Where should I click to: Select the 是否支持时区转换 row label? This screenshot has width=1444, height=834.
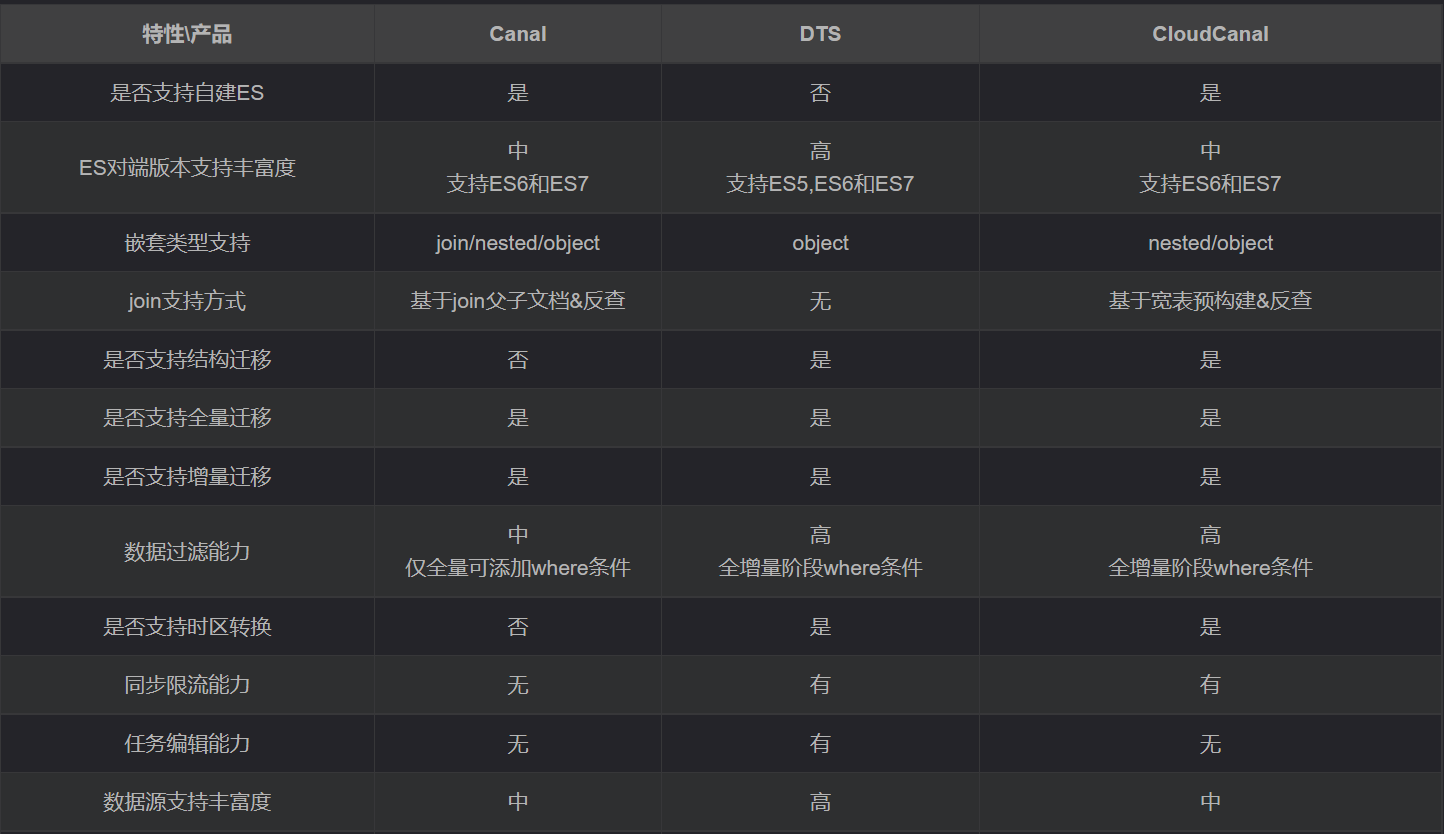click(x=187, y=627)
